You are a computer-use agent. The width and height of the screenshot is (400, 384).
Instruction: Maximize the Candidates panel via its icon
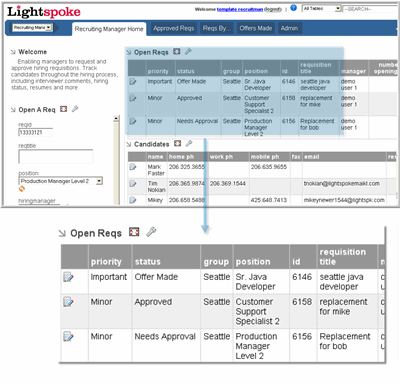pyautogui.click(x=178, y=143)
